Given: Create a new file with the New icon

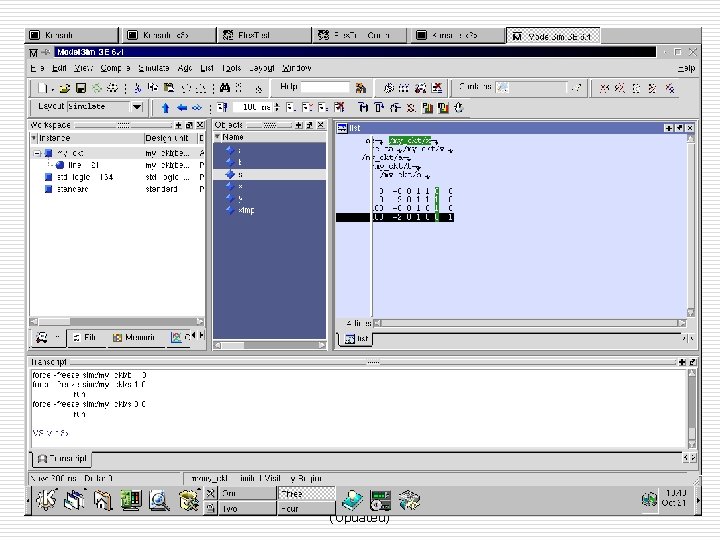Looking at the screenshot, I should click(43, 88).
